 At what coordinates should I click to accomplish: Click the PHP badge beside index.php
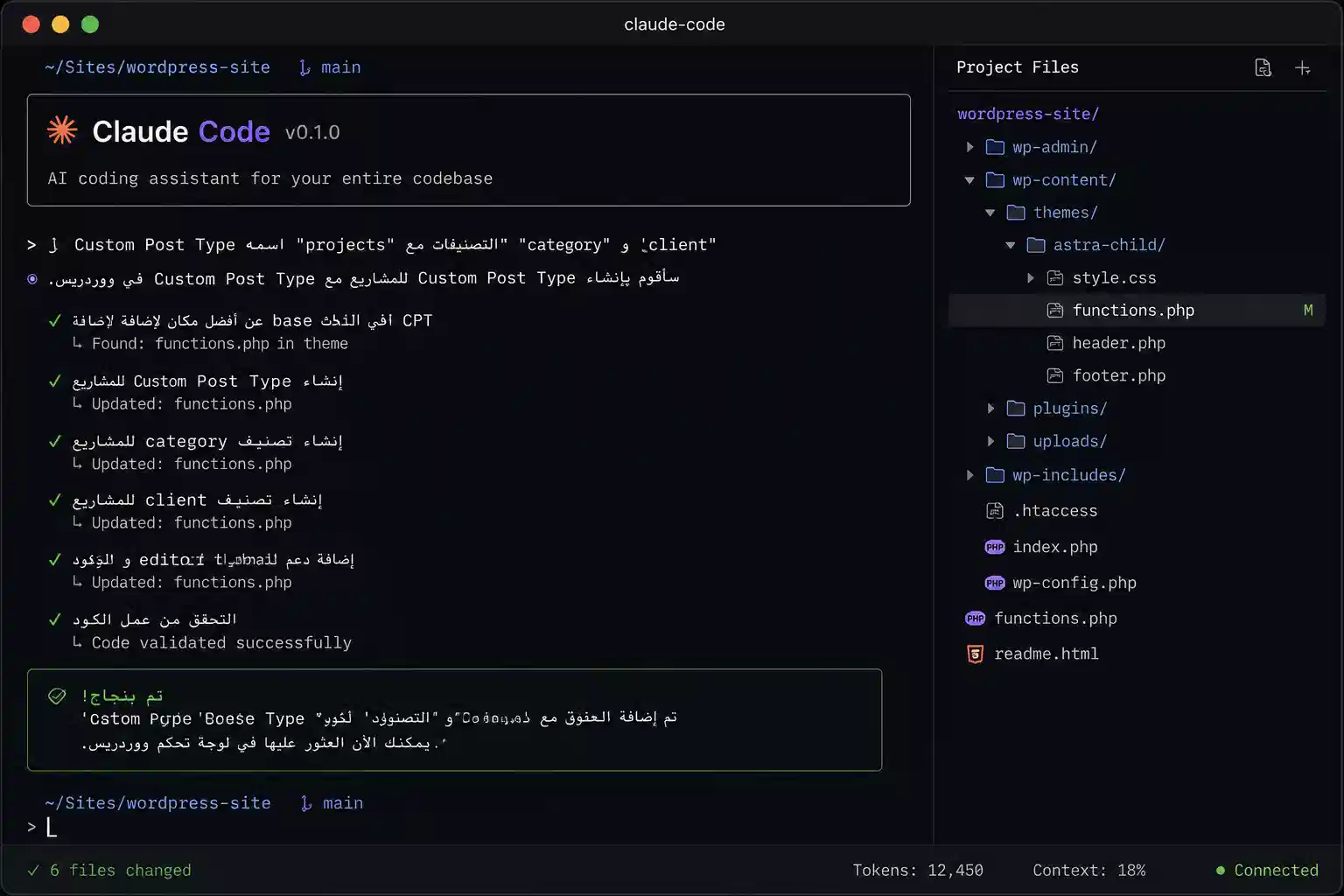pyautogui.click(x=995, y=547)
